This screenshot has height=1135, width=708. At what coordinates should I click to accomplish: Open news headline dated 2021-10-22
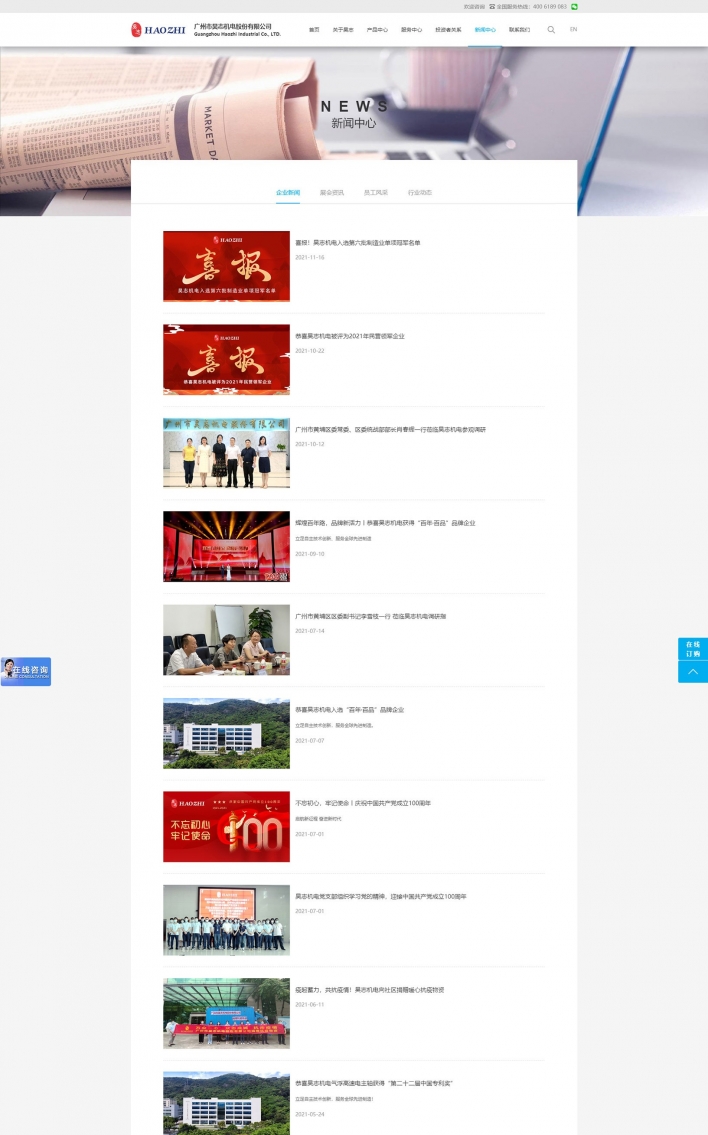point(350,336)
